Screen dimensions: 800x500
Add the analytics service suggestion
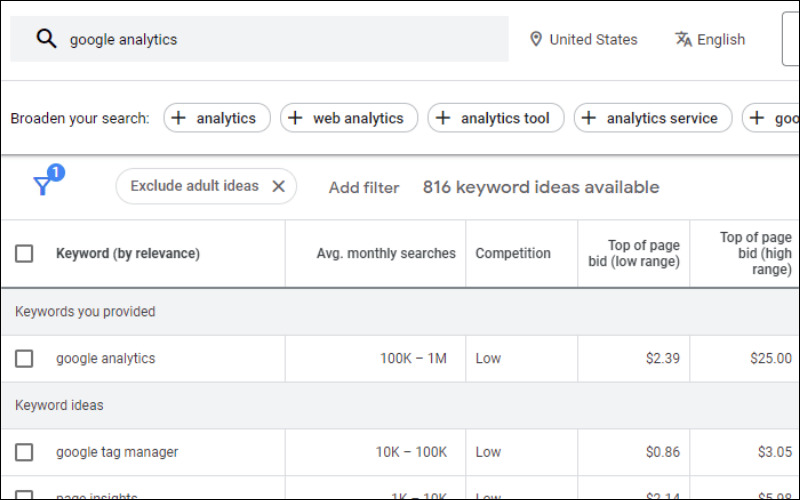click(x=653, y=118)
